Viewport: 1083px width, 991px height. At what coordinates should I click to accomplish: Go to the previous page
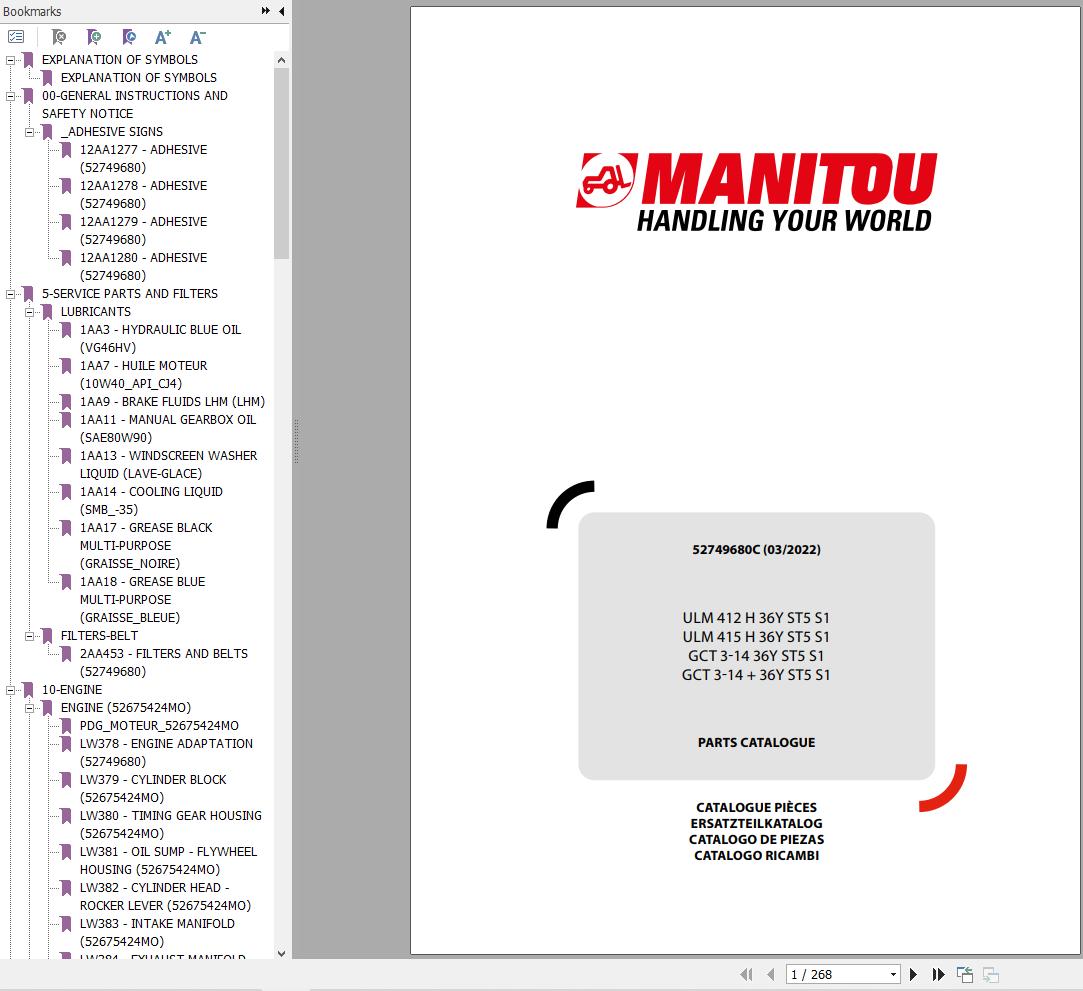point(770,974)
